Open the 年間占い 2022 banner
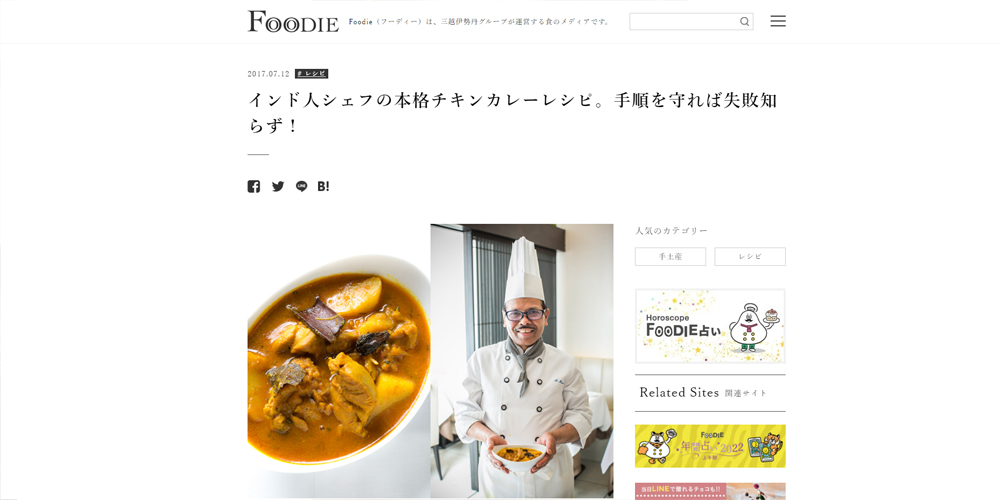This screenshot has height=500, width=1000. 710,446
